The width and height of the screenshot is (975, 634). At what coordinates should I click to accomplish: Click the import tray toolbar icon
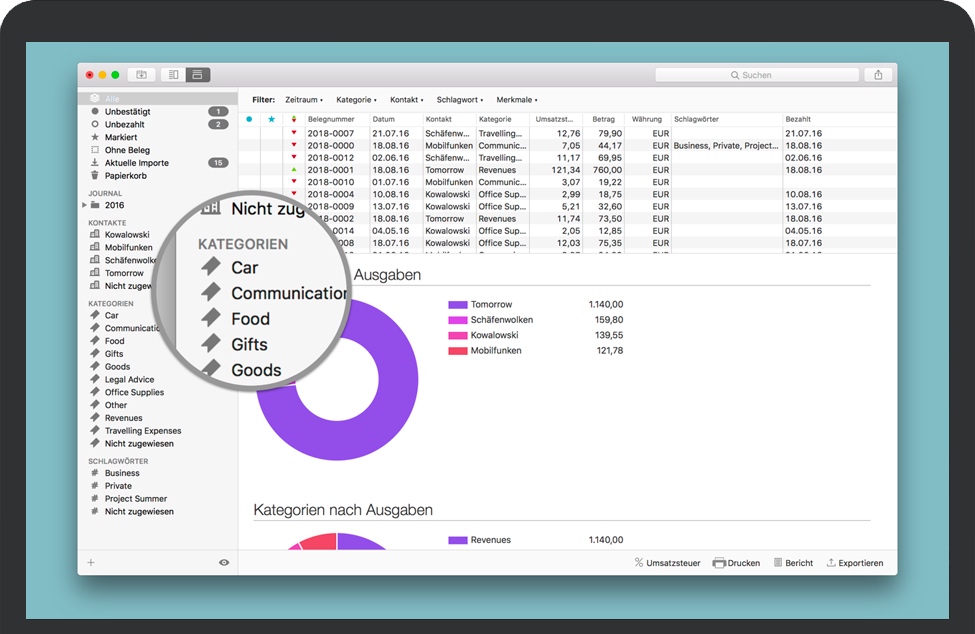pos(141,75)
